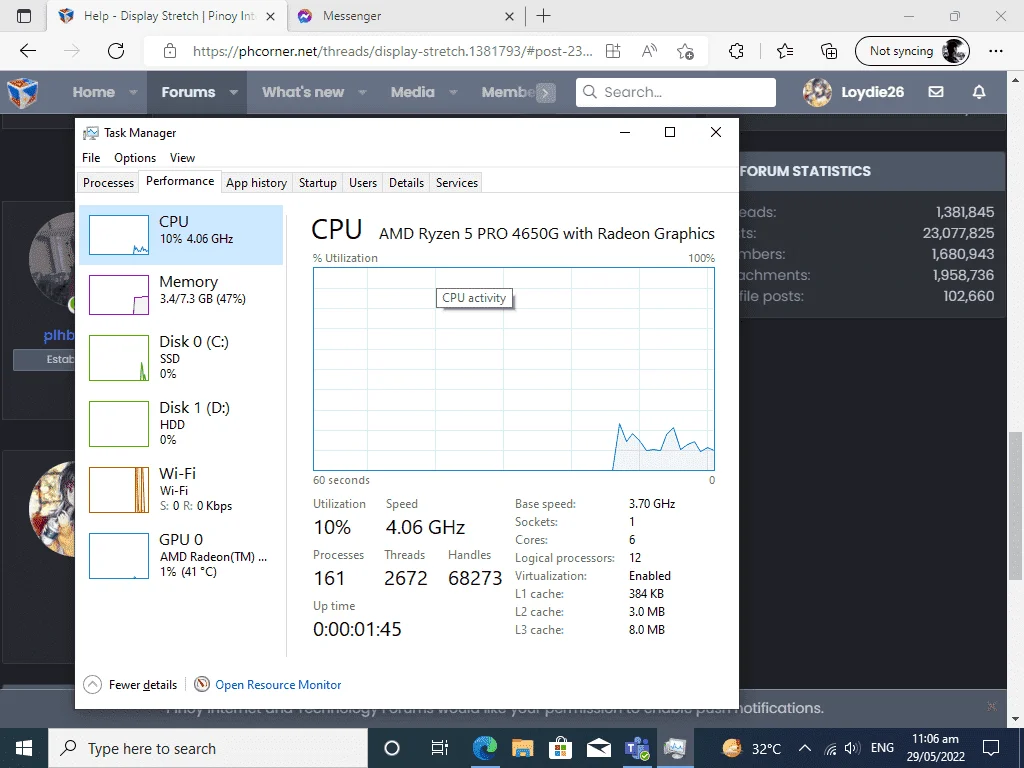Image resolution: width=1024 pixels, height=768 pixels.
Task: Select CPU in Task Manager sidebar
Action: click(x=181, y=234)
